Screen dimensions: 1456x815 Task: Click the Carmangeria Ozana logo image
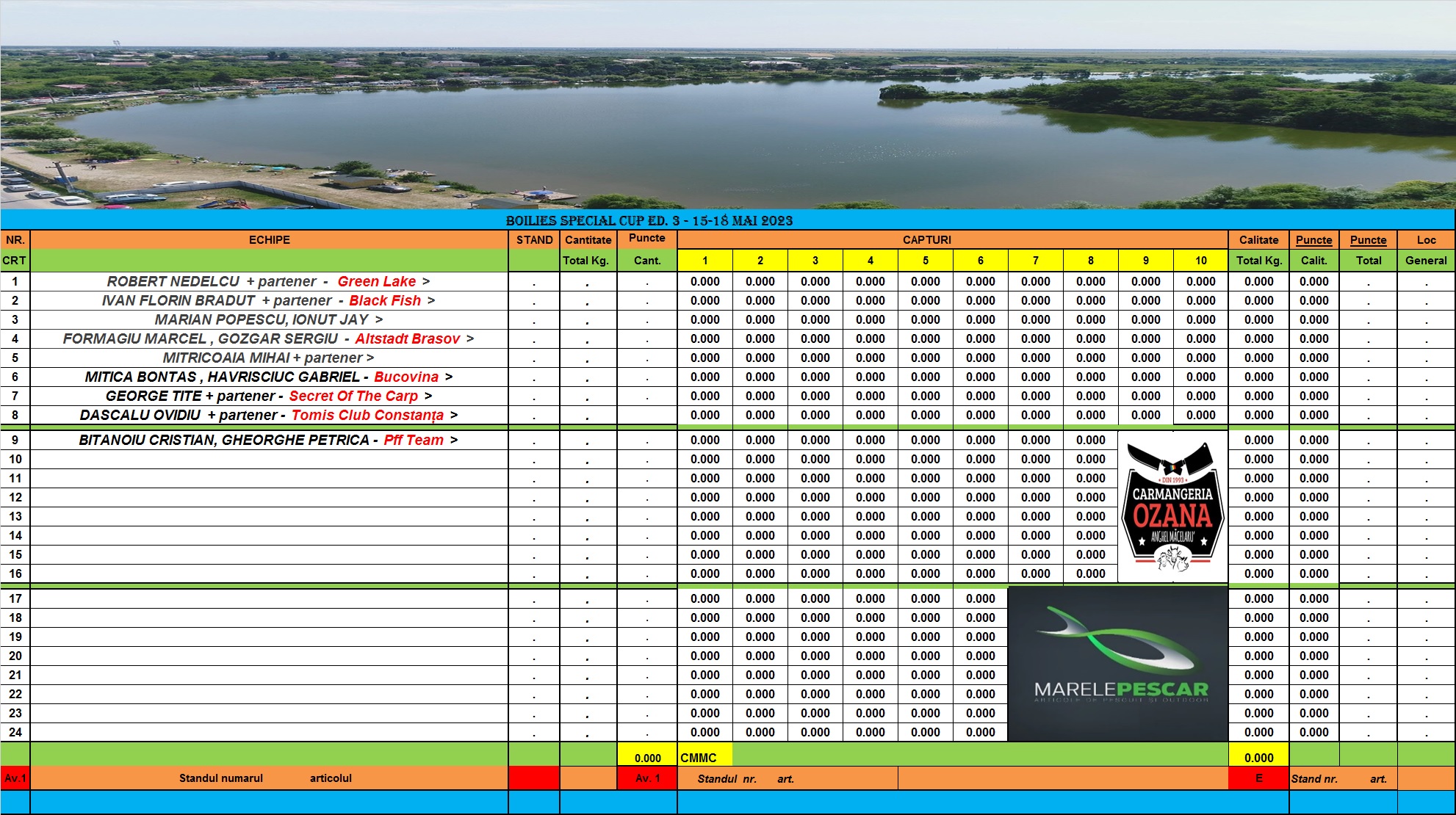pyautogui.click(x=1172, y=507)
